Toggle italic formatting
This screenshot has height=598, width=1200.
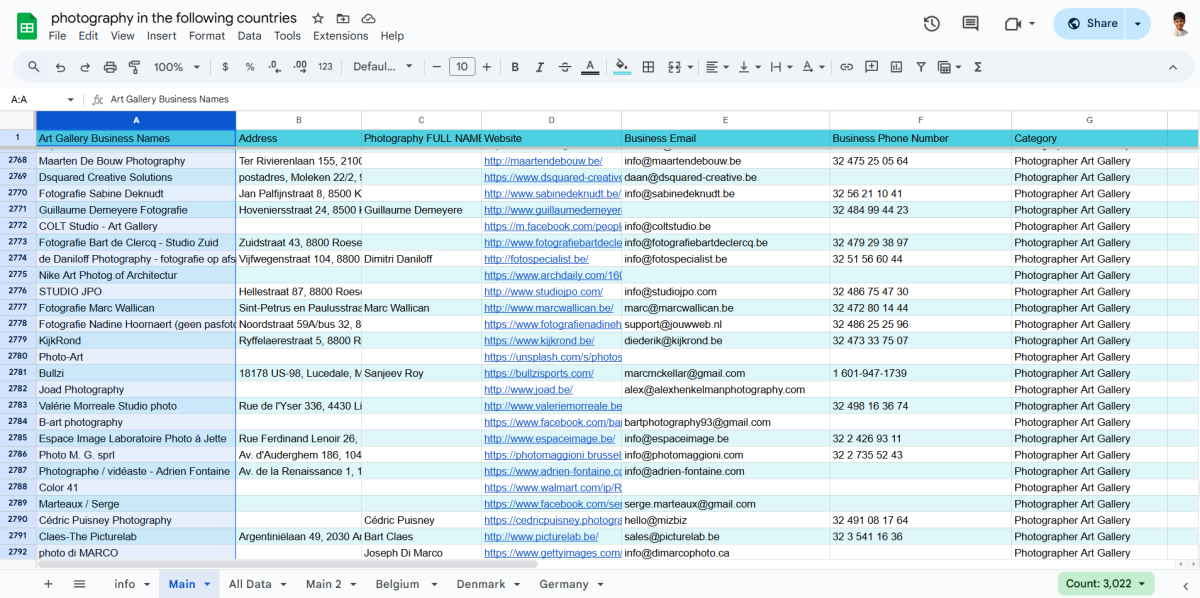point(540,67)
